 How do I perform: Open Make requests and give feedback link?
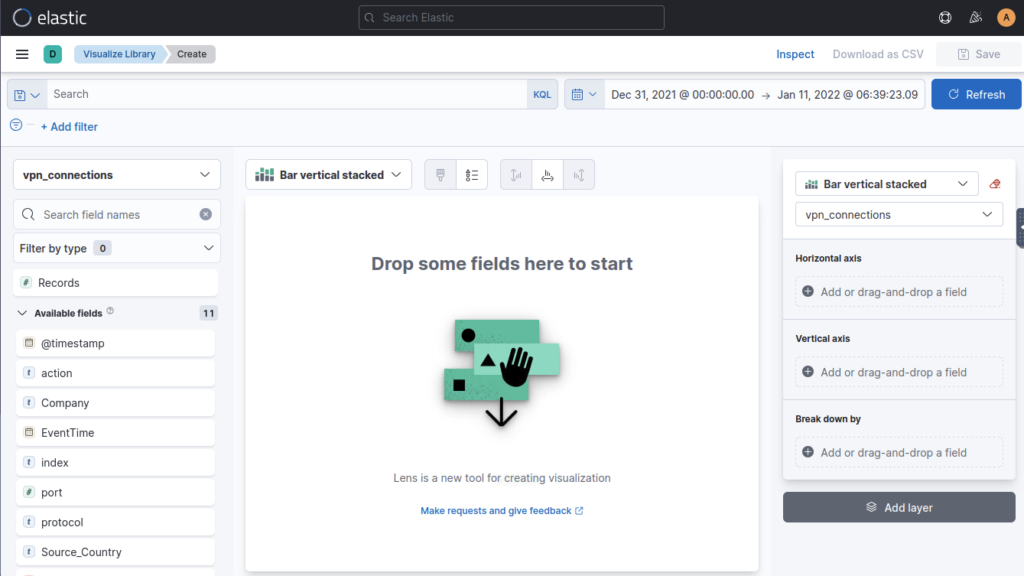click(x=502, y=511)
